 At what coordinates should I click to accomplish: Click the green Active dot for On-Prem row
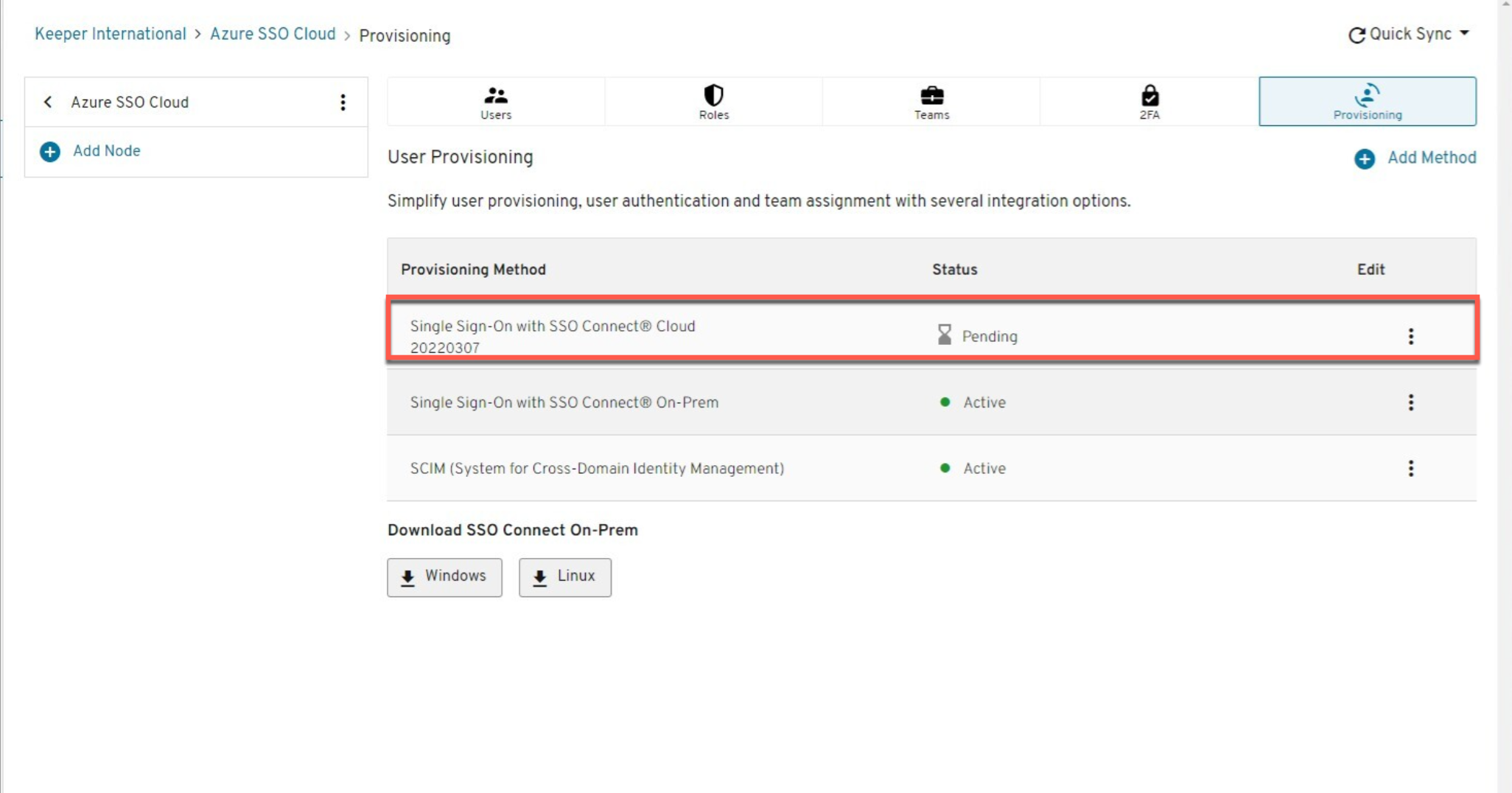(945, 402)
